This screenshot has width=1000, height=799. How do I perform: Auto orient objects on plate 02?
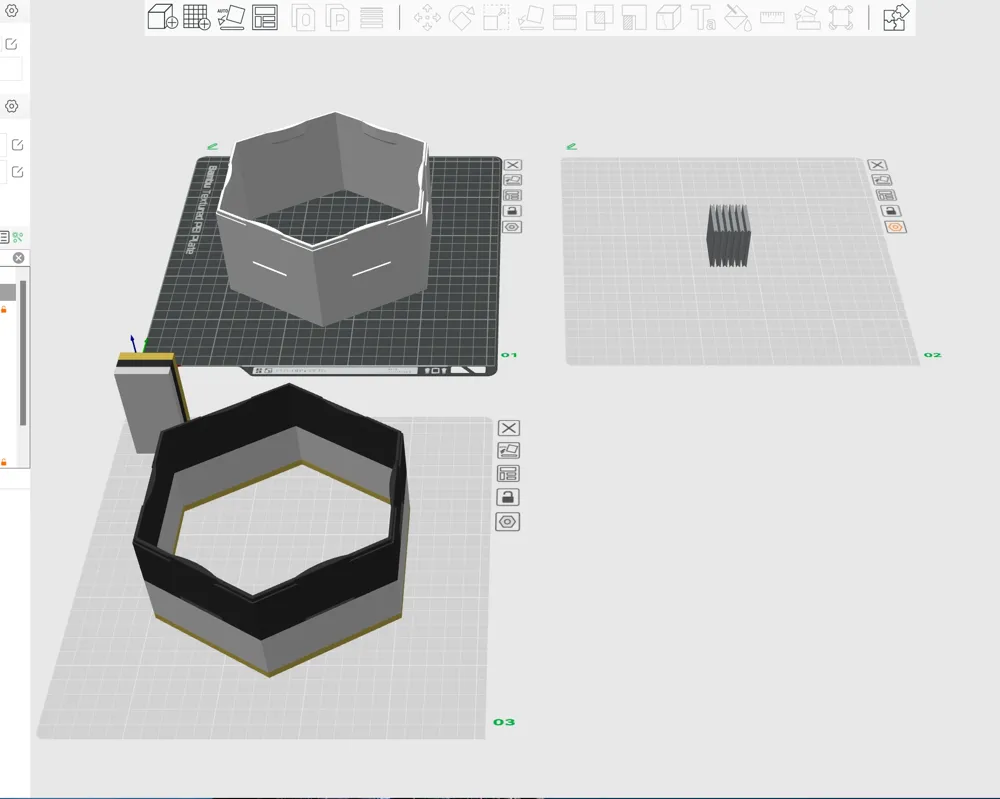point(881,180)
